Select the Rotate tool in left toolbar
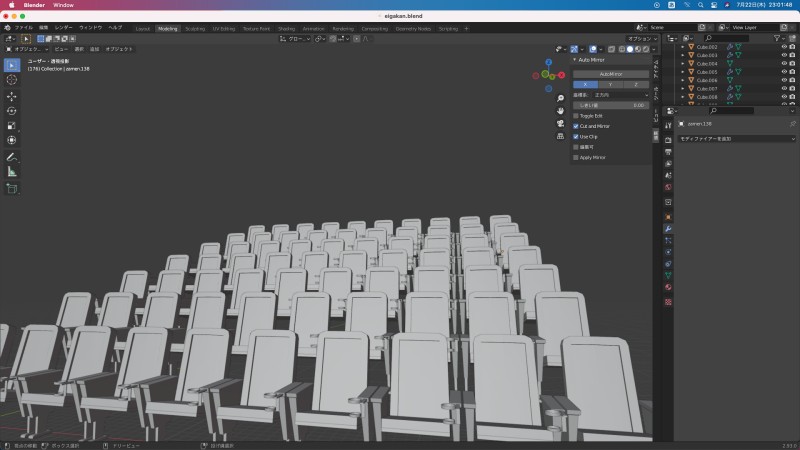This screenshot has width=800, height=450. (x=12, y=111)
